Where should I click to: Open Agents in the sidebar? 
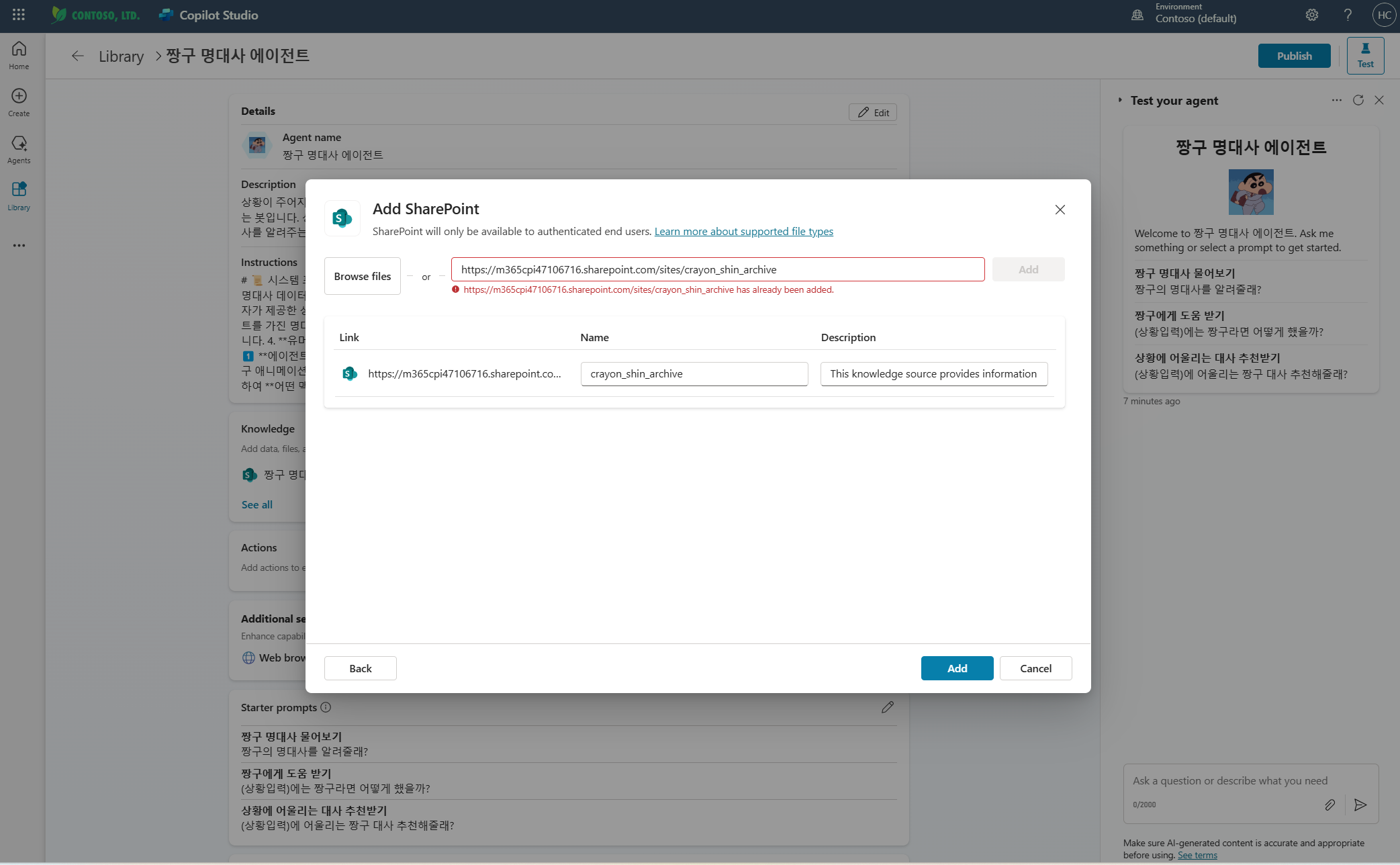(19, 149)
